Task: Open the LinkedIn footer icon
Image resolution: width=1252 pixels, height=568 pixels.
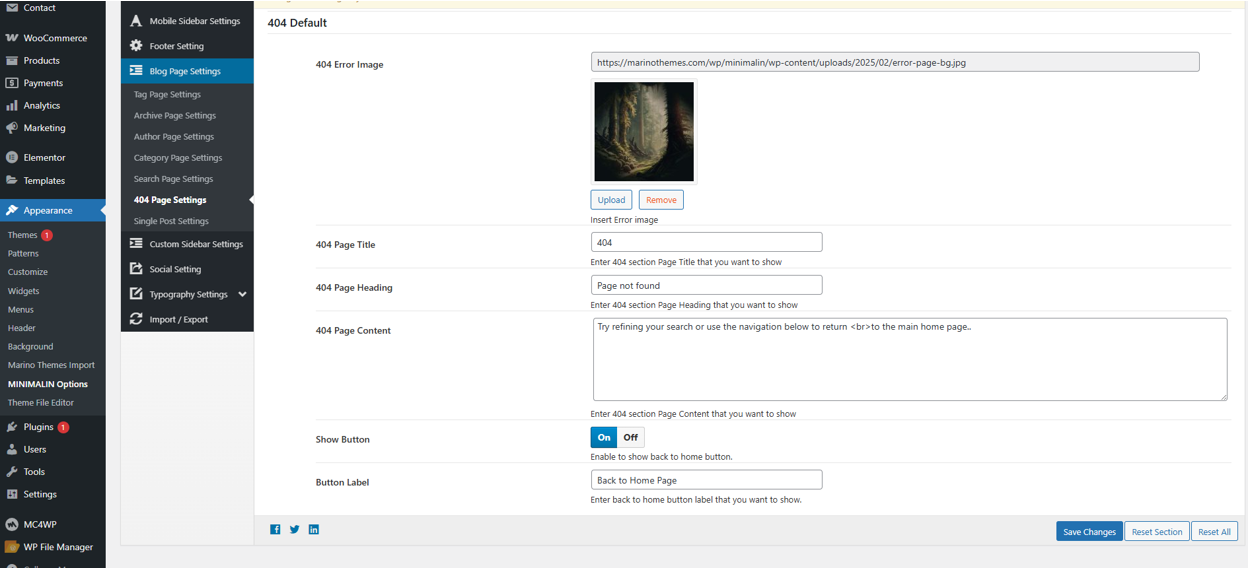Action: 313,530
